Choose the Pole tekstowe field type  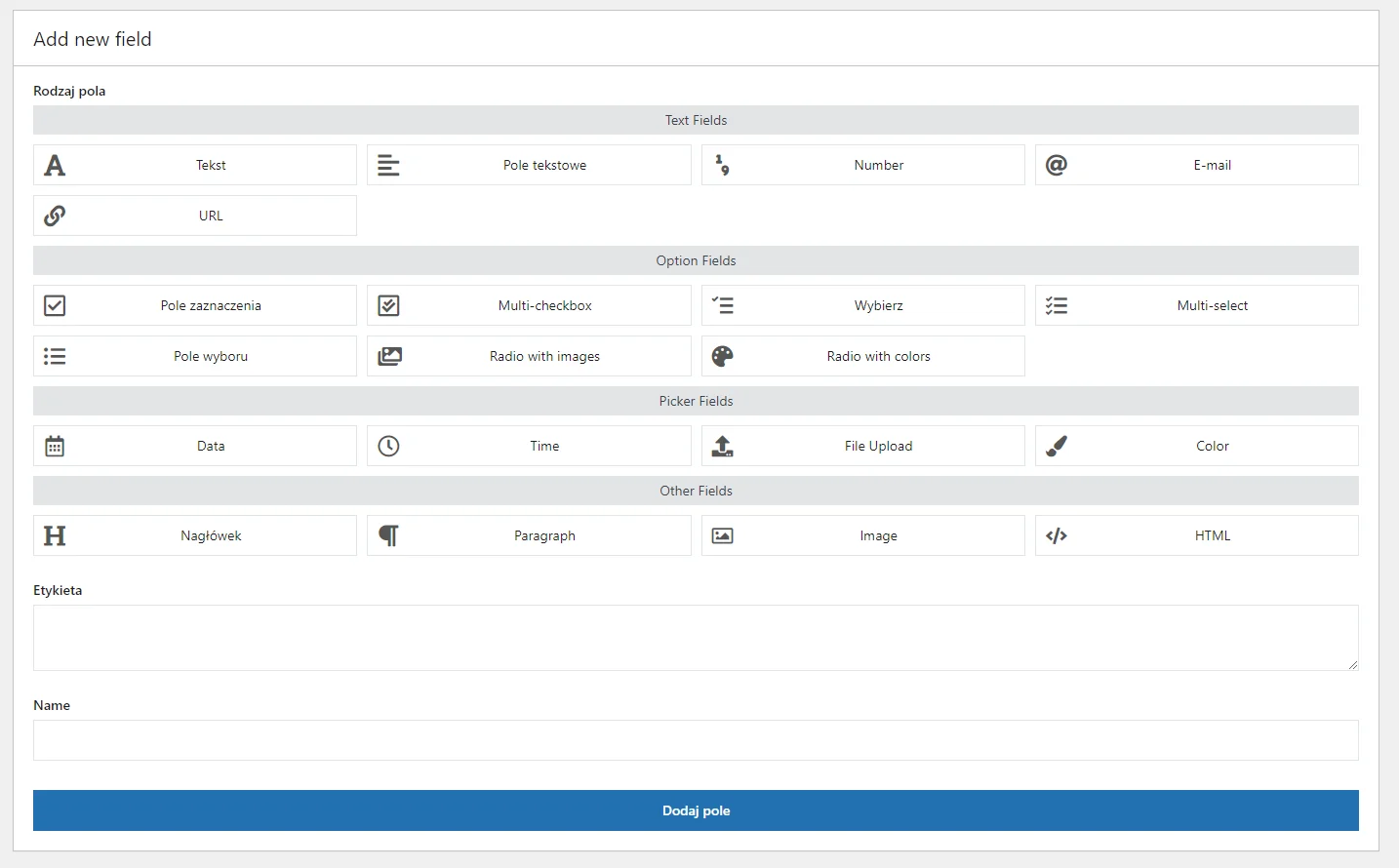(529, 166)
